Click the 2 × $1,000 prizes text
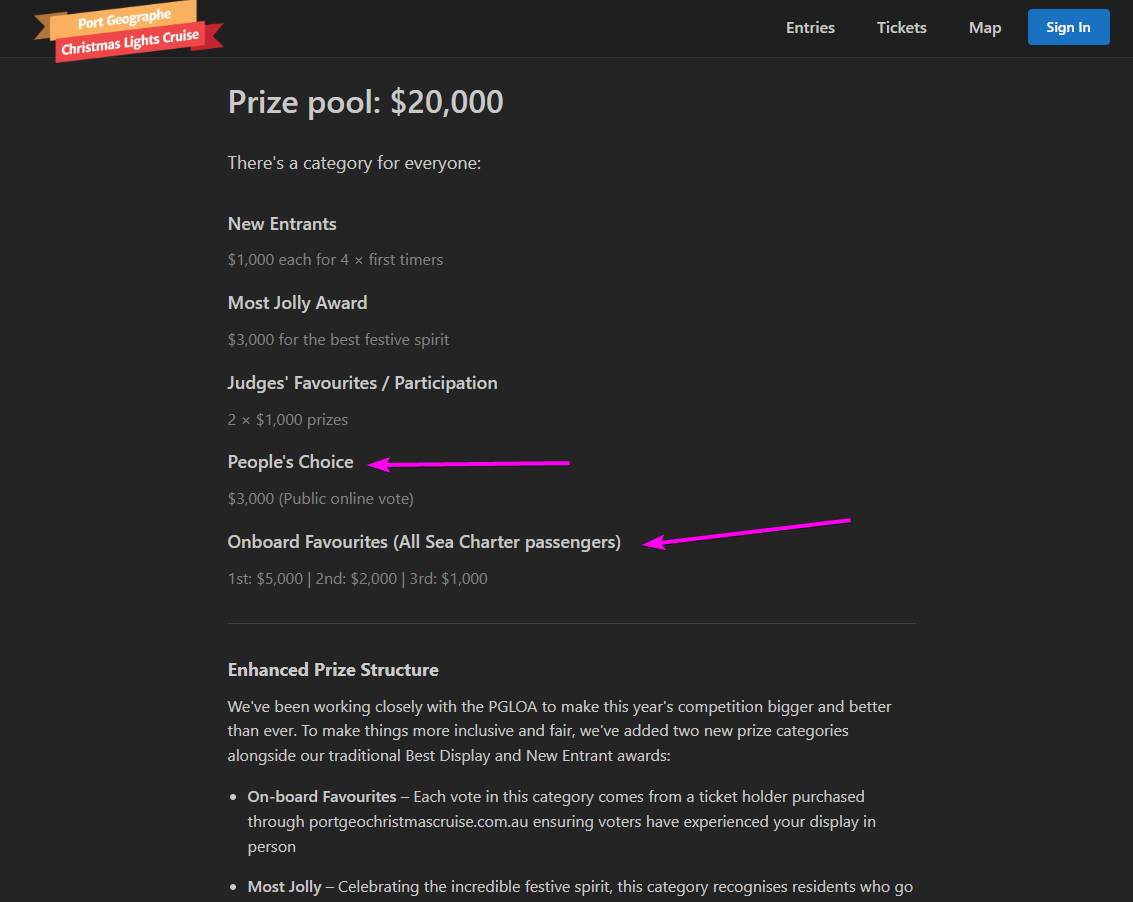Viewport: 1133px width, 902px height. (x=288, y=420)
